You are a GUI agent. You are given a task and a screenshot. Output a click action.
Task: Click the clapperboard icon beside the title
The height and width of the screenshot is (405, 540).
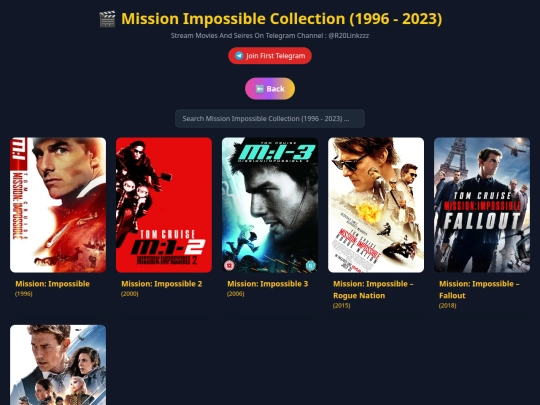[x=107, y=19]
